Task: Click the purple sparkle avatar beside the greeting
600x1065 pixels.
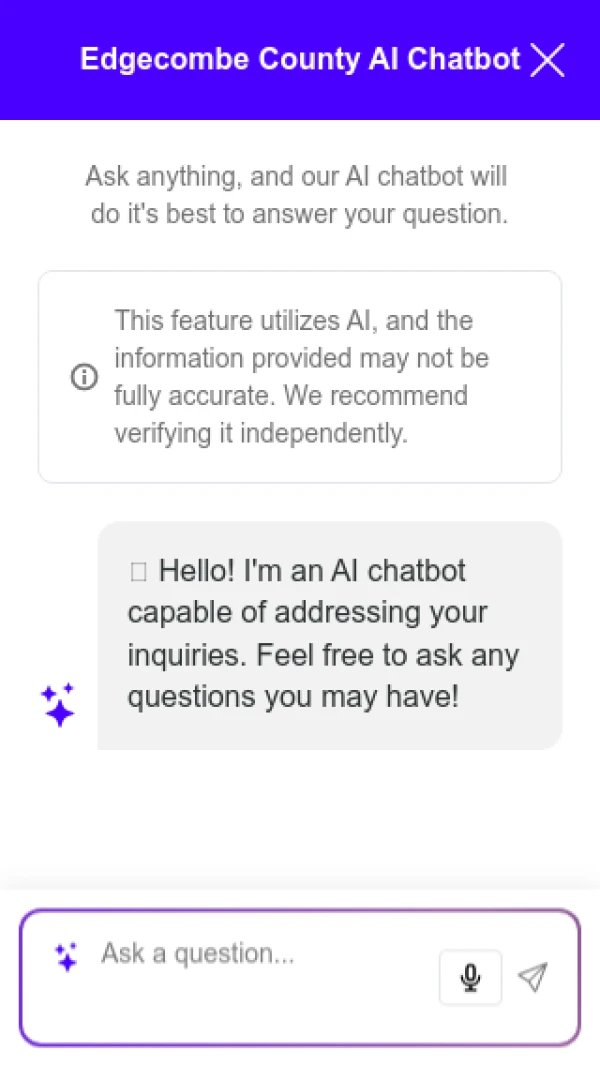Action: (58, 705)
